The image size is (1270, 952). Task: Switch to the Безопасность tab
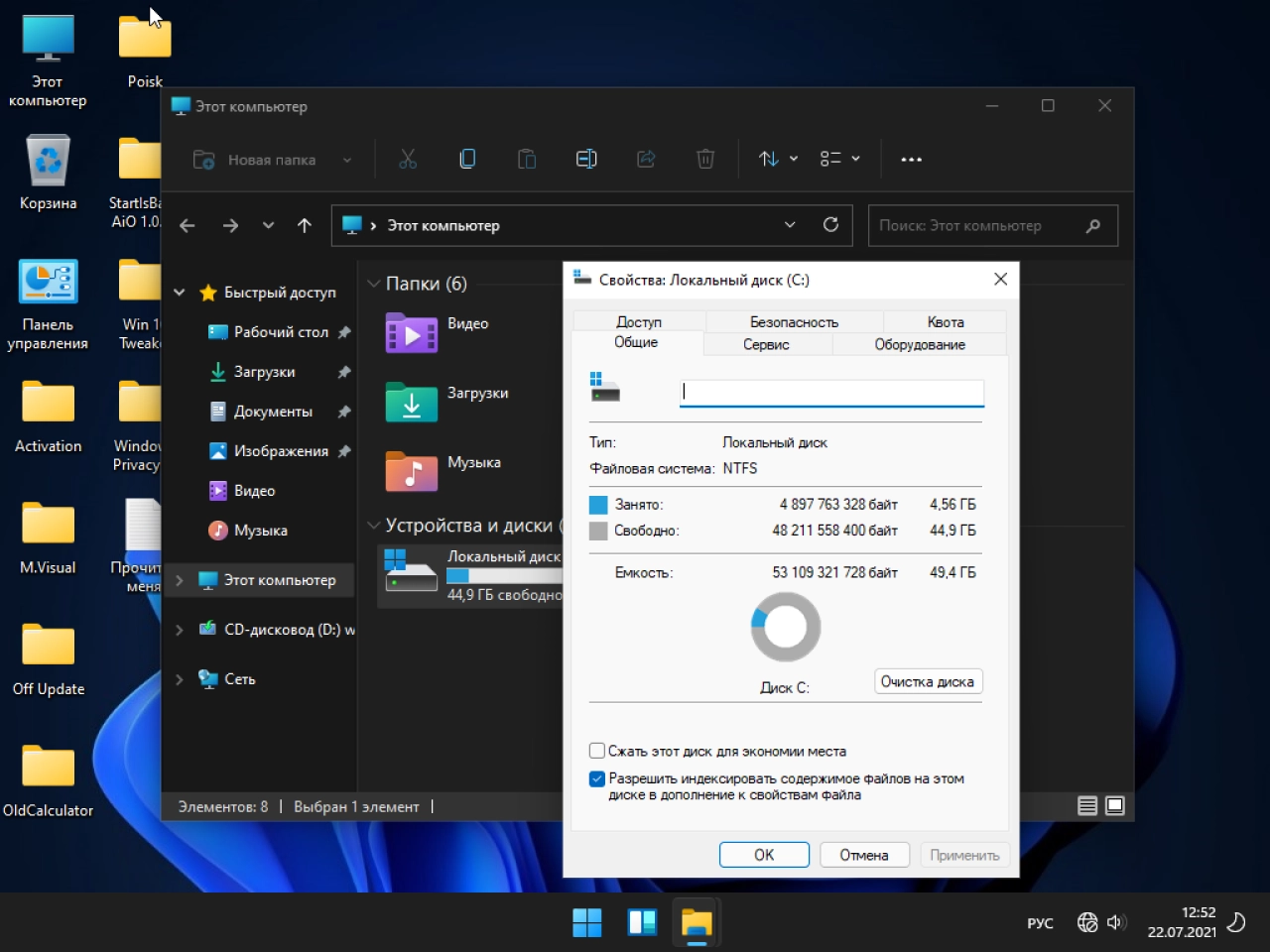pos(794,321)
